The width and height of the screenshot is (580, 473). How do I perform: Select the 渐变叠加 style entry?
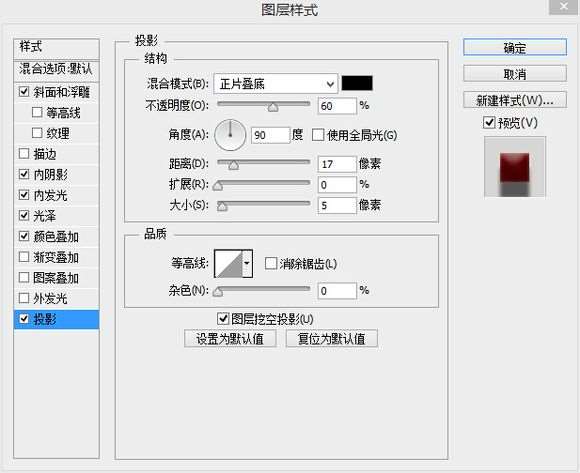[56, 257]
